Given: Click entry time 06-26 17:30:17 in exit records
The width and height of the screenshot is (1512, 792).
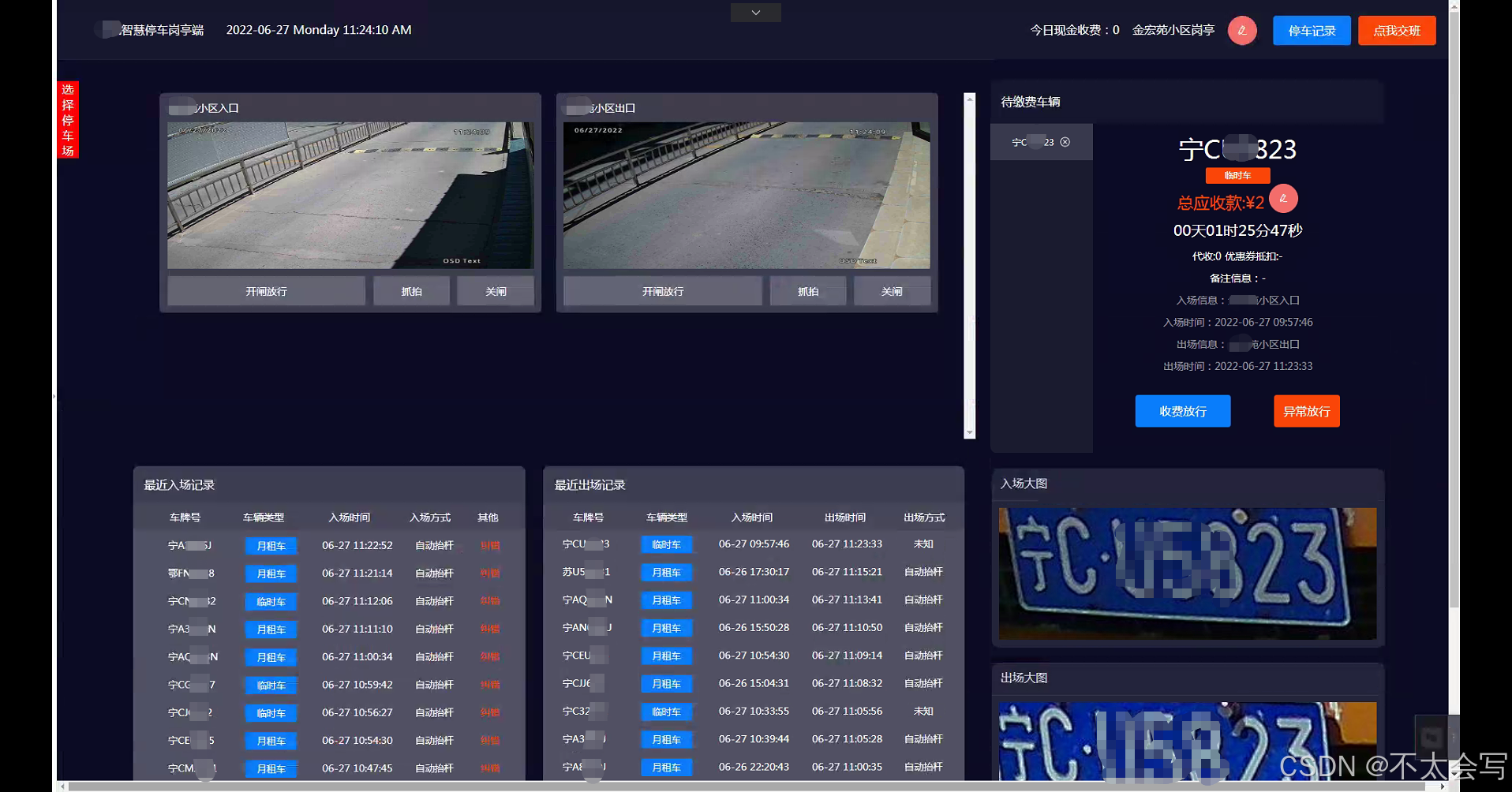Looking at the screenshot, I should point(754,571).
